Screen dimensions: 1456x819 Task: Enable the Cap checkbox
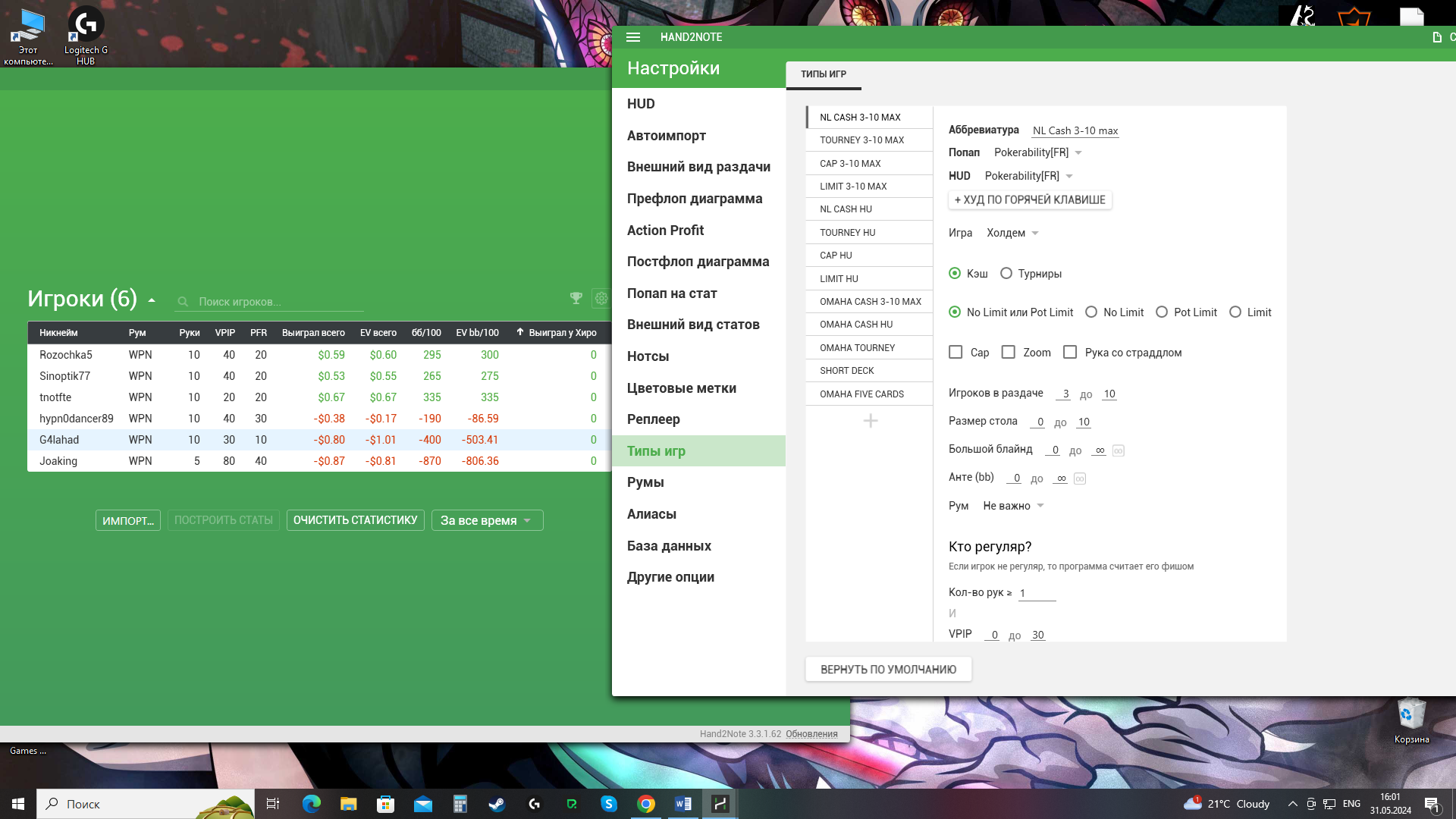tap(955, 353)
